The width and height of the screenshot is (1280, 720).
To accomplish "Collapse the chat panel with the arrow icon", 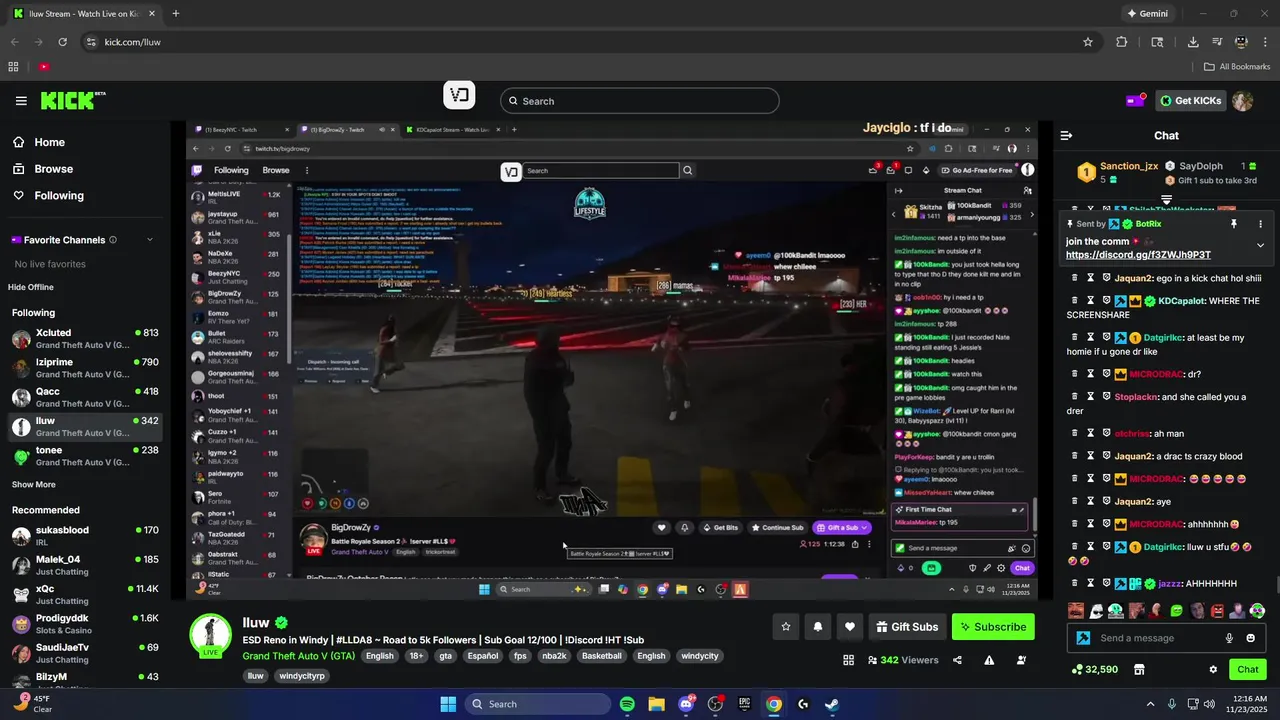I will pyautogui.click(x=1066, y=136).
